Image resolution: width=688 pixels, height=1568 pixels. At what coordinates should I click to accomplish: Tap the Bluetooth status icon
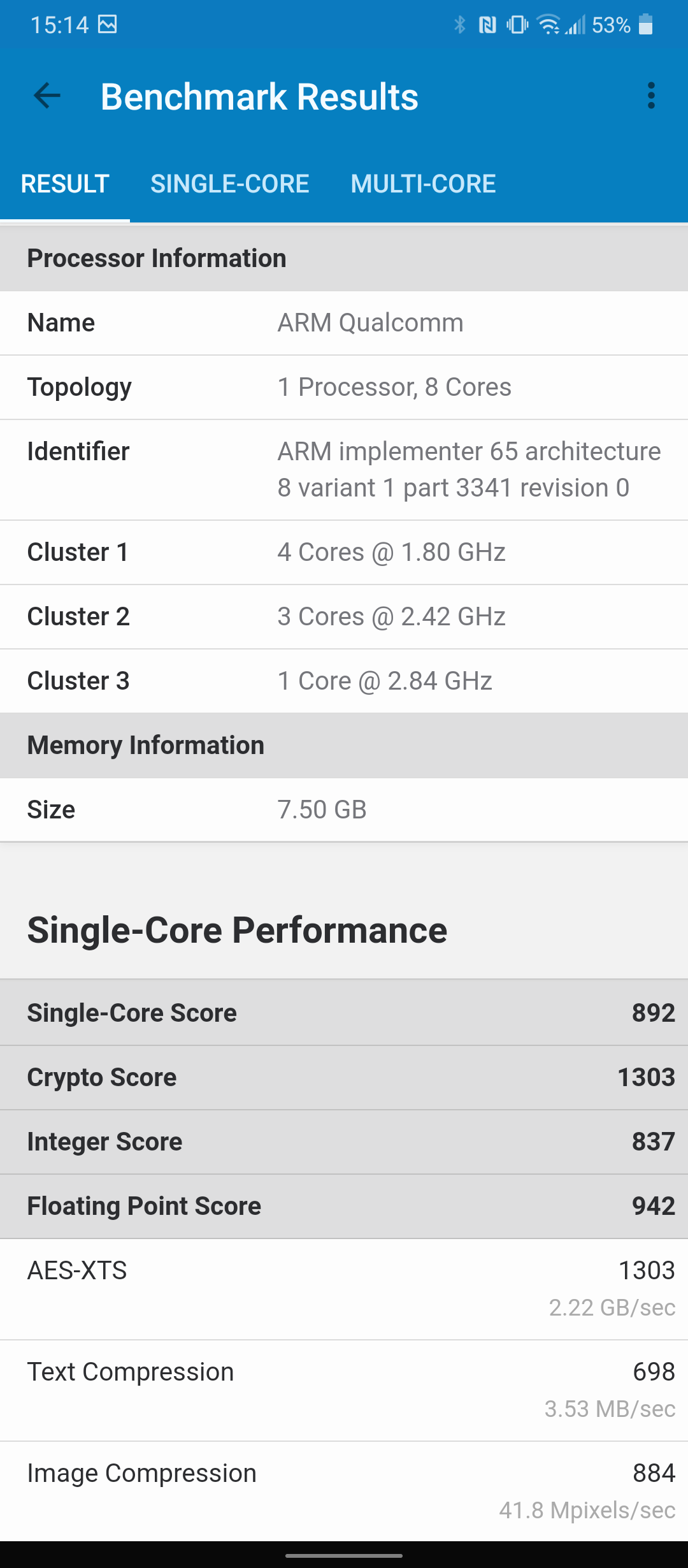(459, 25)
